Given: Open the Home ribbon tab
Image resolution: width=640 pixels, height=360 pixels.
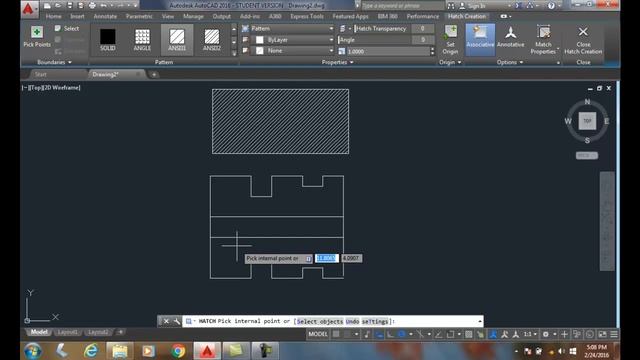Looking at the screenshot, I should (x=53, y=16).
